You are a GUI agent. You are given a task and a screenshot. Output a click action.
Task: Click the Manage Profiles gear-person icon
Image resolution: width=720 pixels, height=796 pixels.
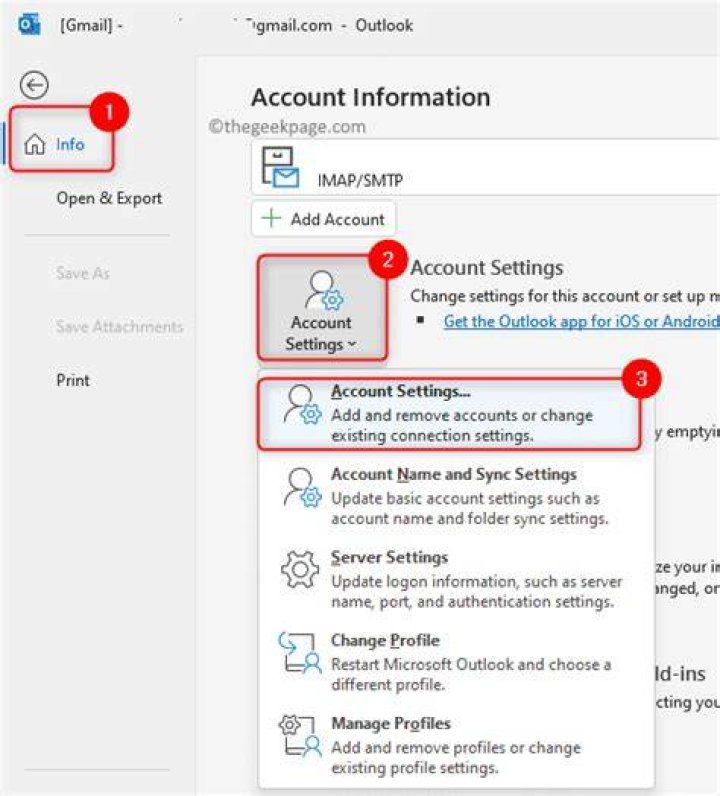300,736
